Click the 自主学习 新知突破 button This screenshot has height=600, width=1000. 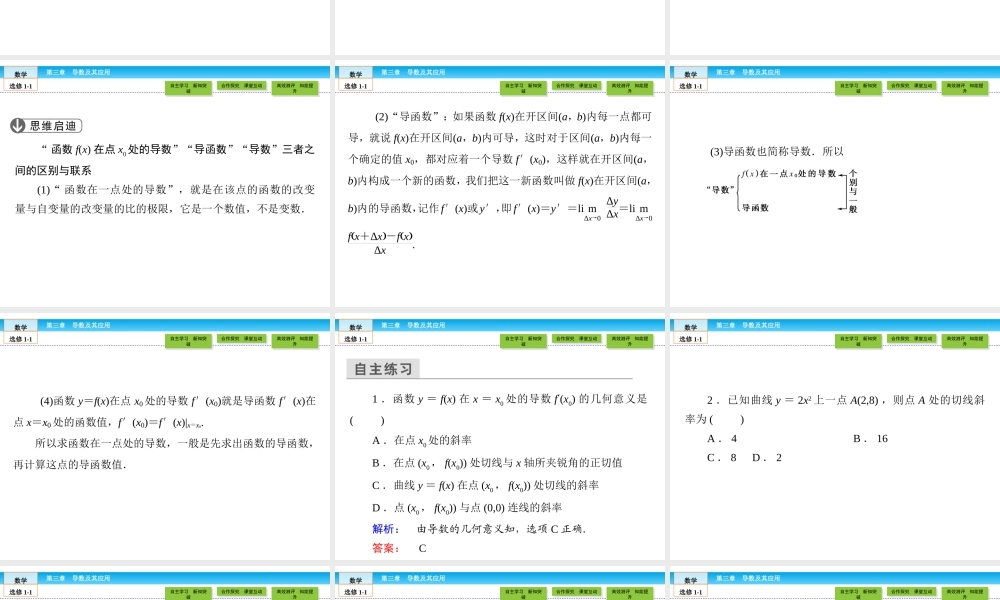(x=188, y=88)
